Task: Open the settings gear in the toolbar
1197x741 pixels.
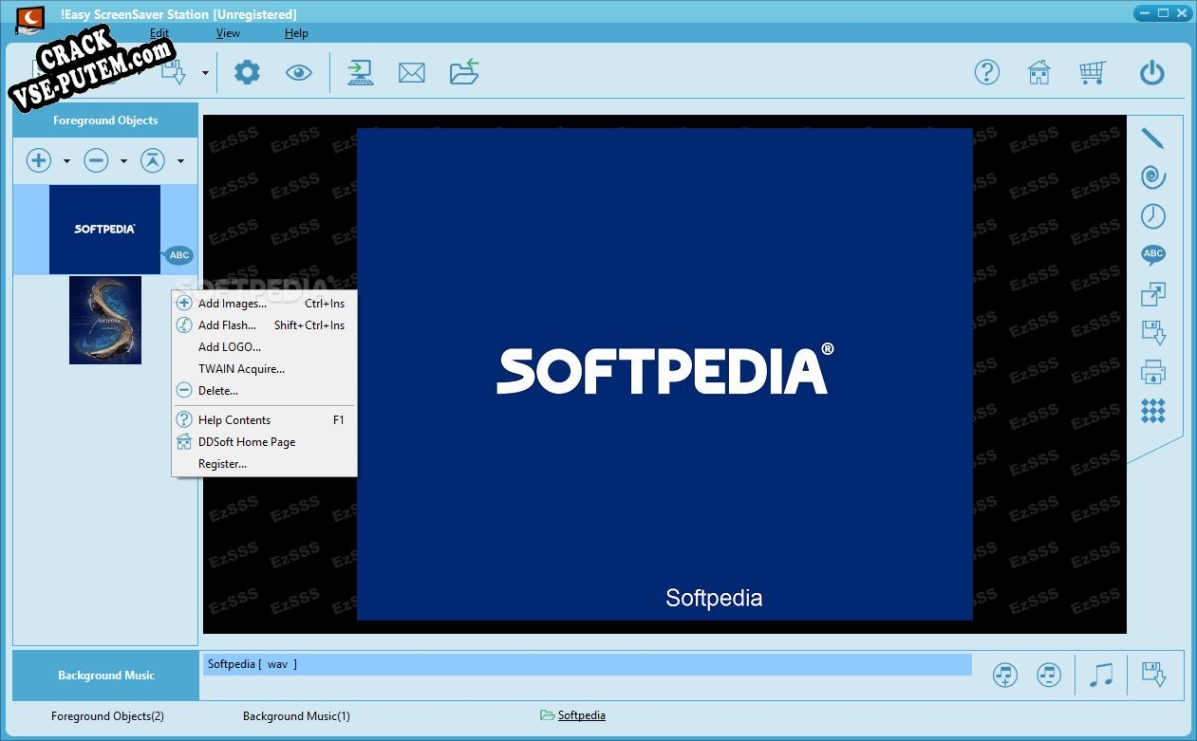Action: pyautogui.click(x=246, y=71)
